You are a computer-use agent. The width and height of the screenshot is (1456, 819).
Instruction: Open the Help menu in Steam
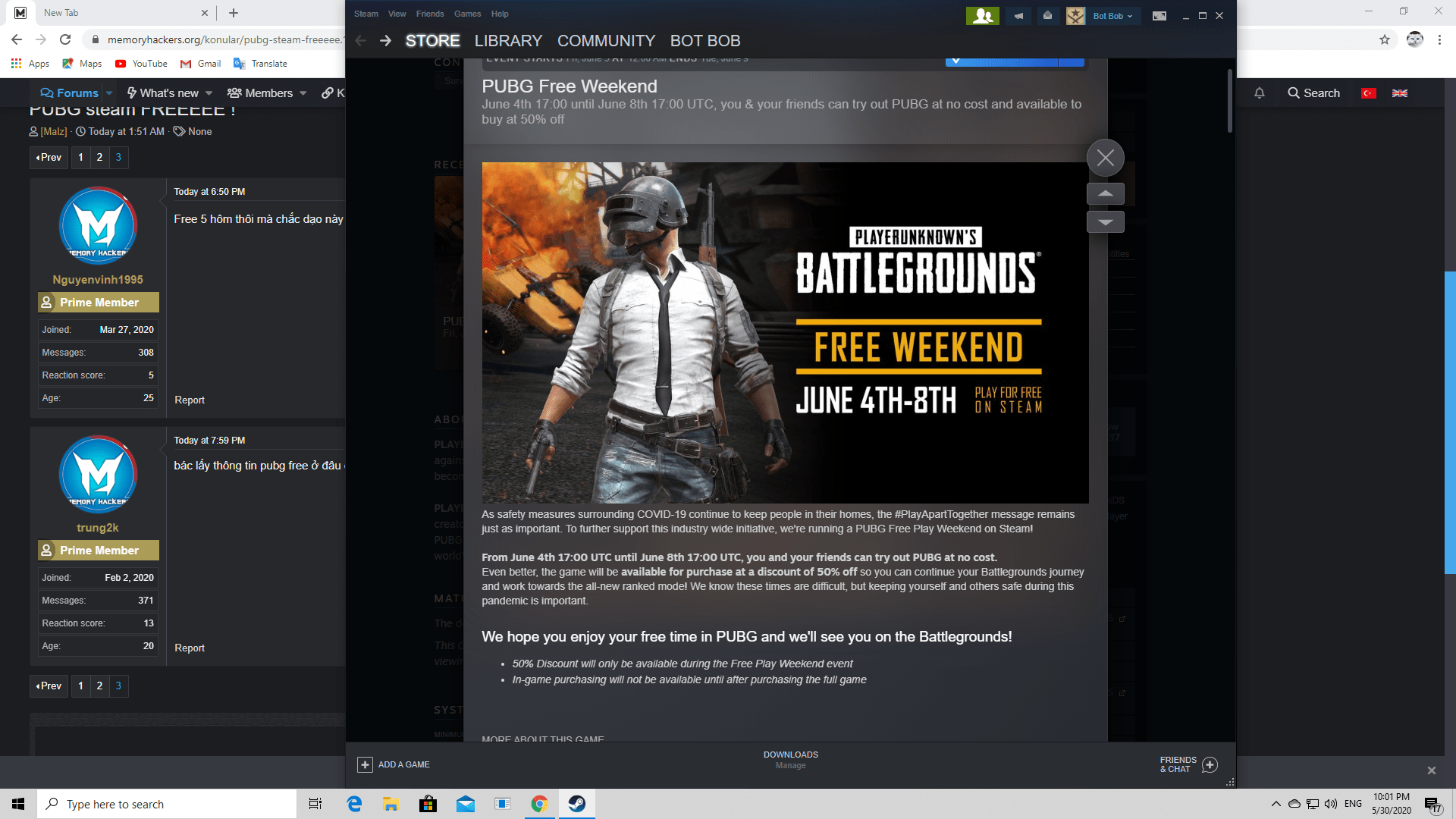(x=500, y=14)
